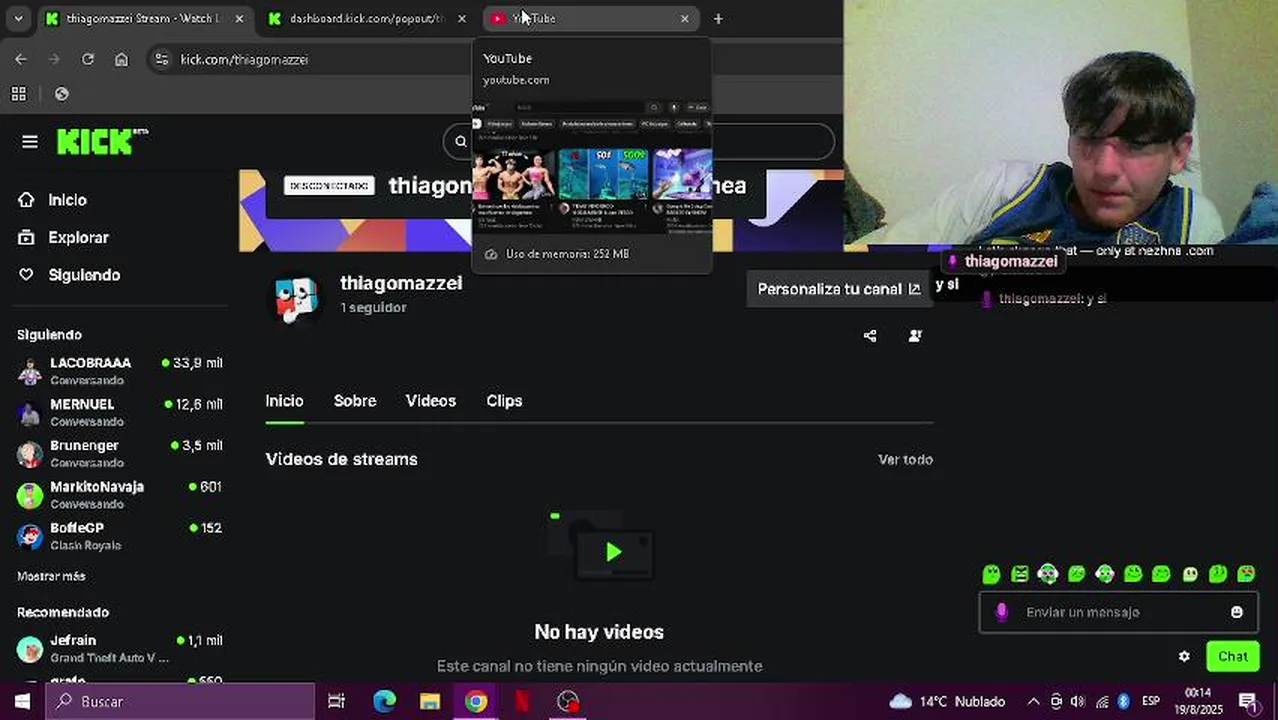Click the search magnifier in Kick search box
This screenshot has width=1278, height=720.
(461, 142)
